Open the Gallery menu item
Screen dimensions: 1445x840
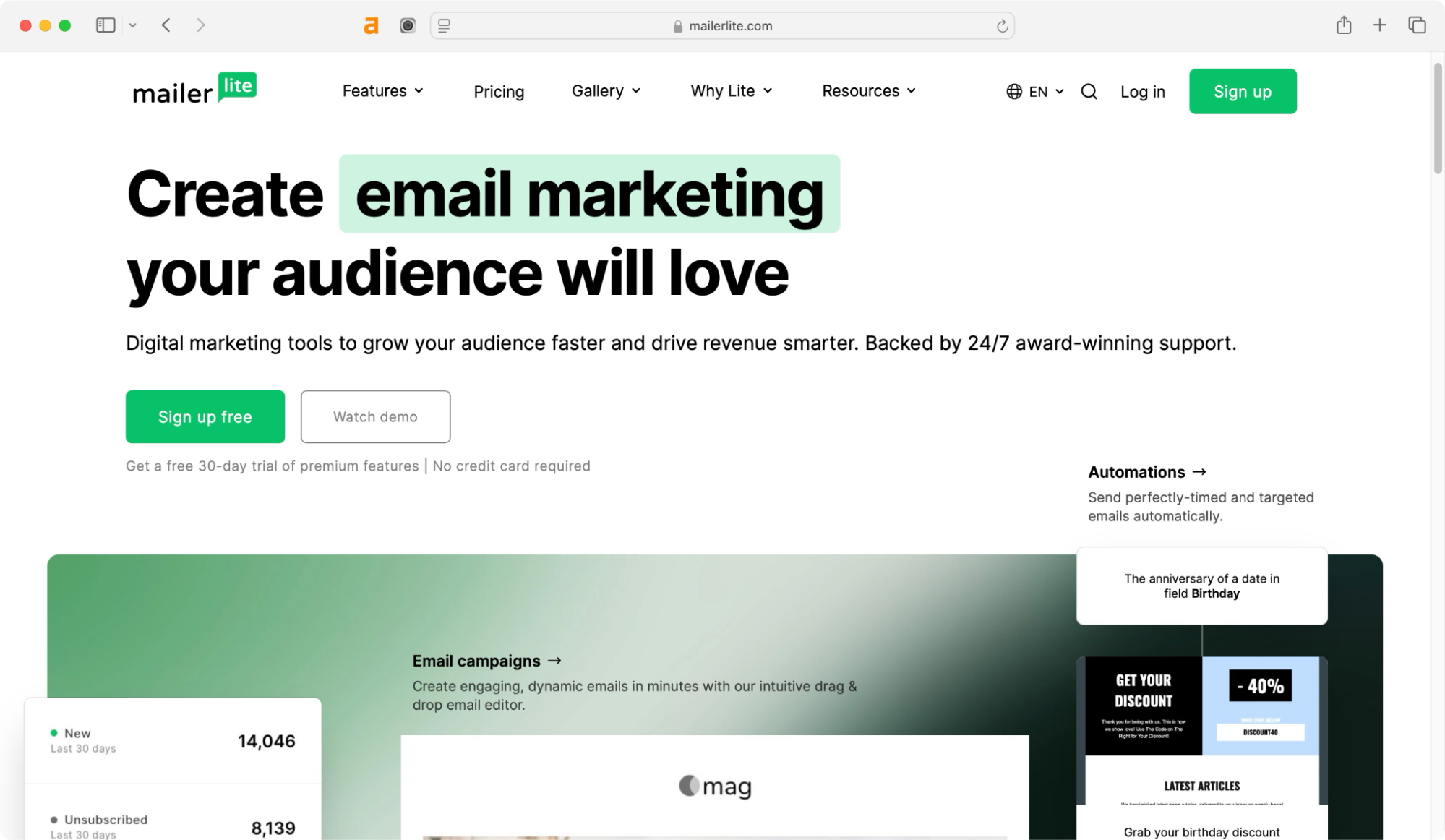pyautogui.click(x=606, y=91)
